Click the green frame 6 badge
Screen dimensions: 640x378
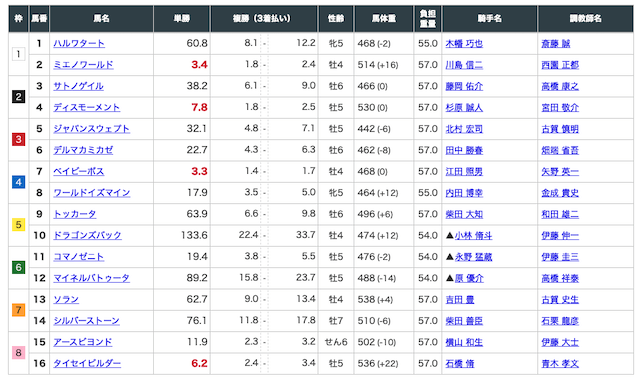pyautogui.click(x=18, y=267)
